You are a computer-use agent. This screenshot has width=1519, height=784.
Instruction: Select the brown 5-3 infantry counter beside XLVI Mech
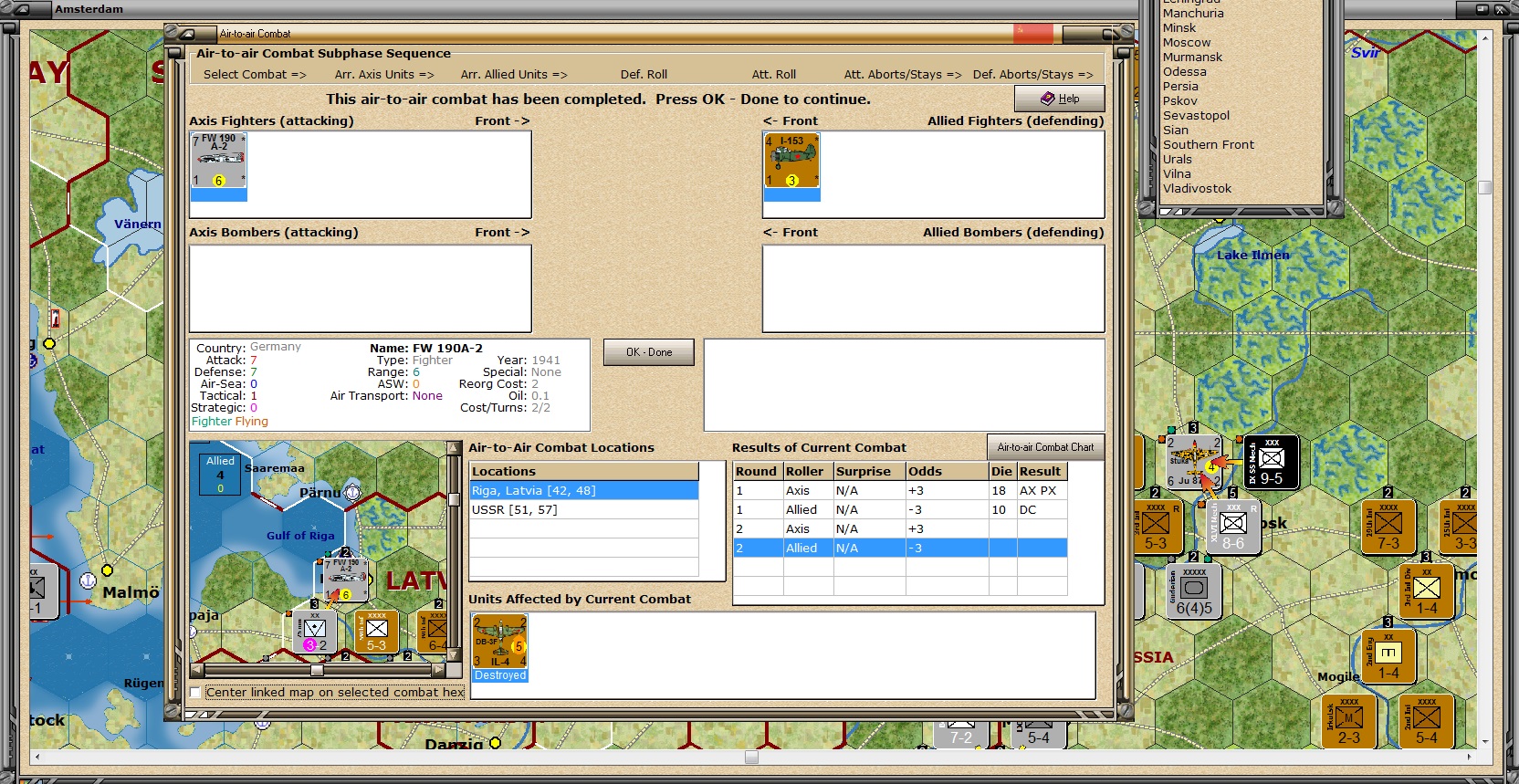tap(1155, 527)
